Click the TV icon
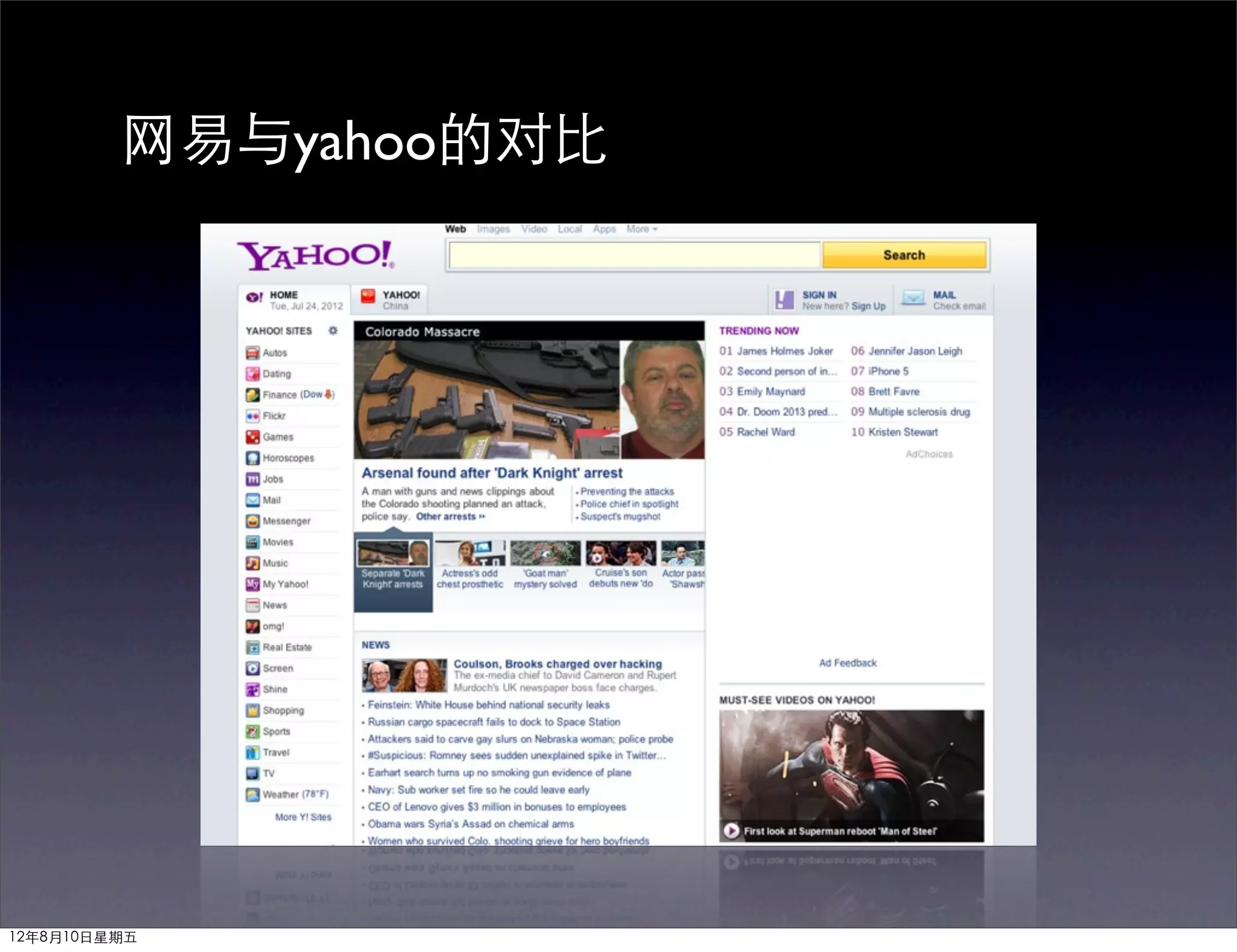 (252, 773)
